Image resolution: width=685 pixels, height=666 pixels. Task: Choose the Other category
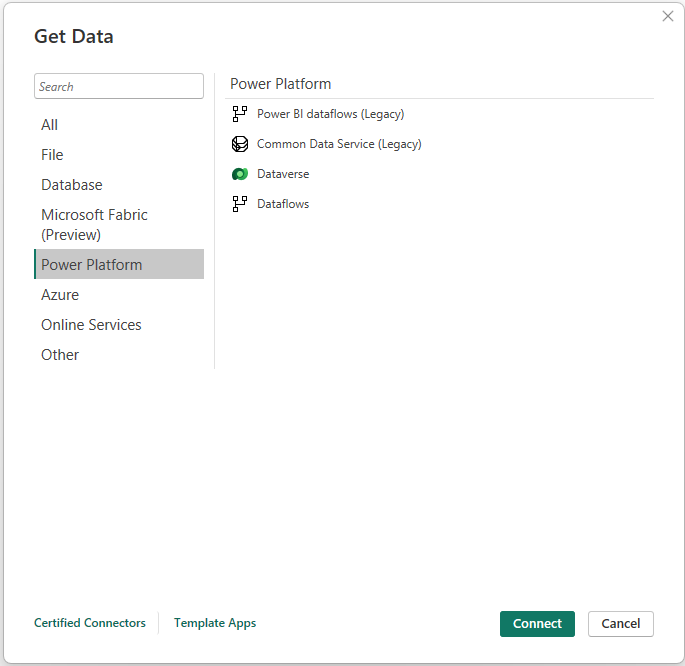60,355
